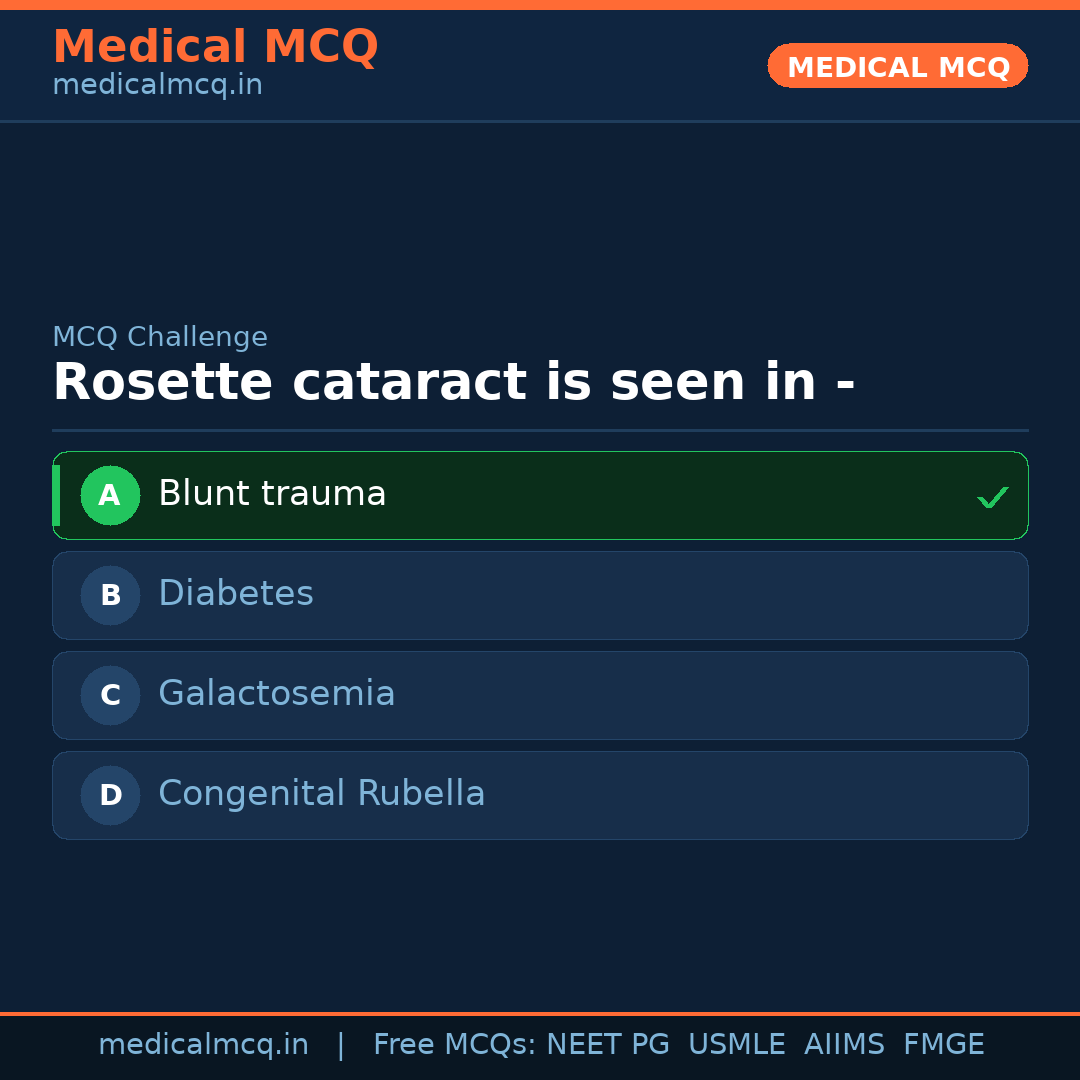The image size is (1080, 1080).
Task: Click the "Medical MCQ" header title
Action: pyautogui.click(x=215, y=47)
